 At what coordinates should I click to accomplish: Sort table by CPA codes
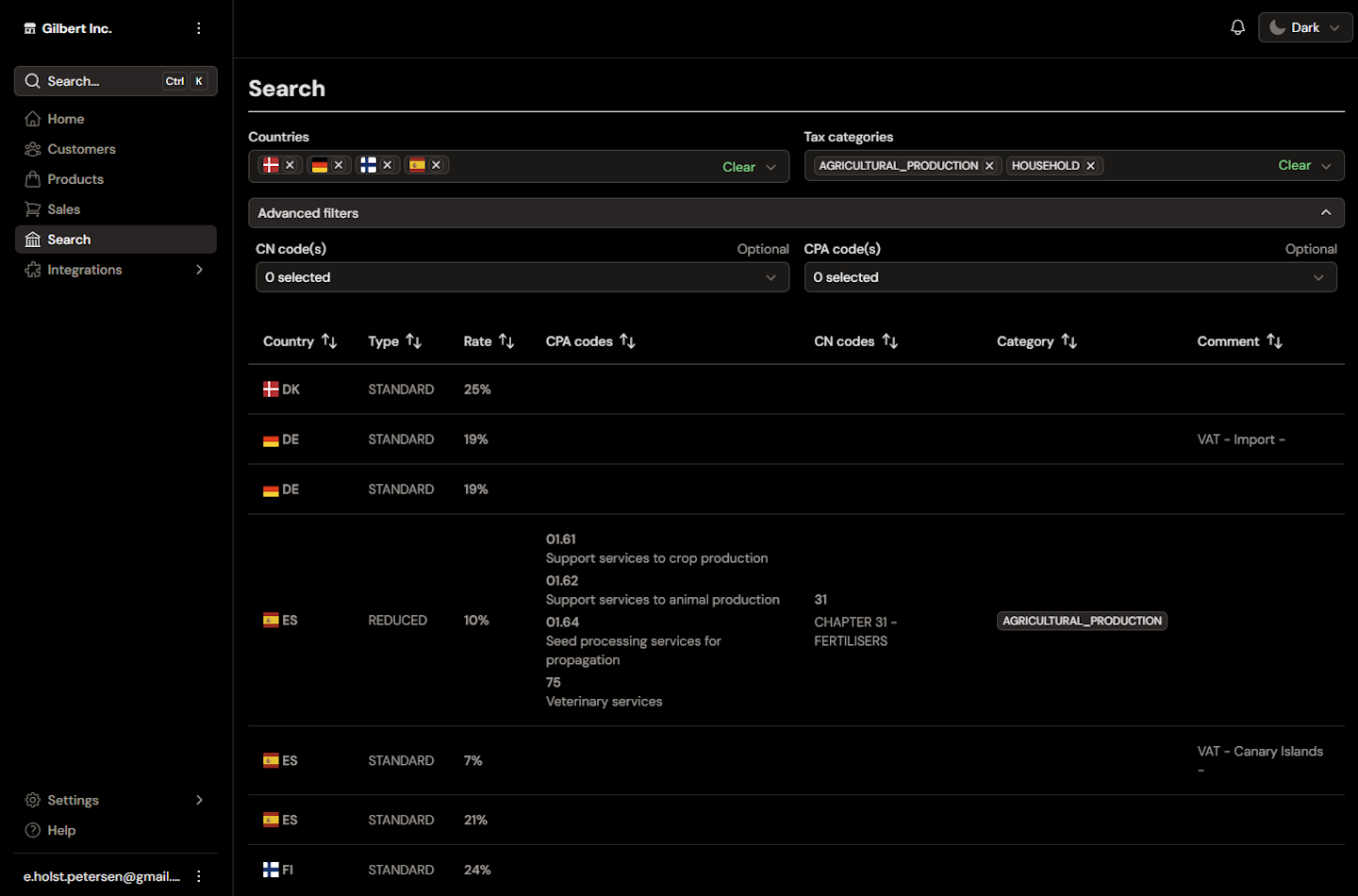590,341
